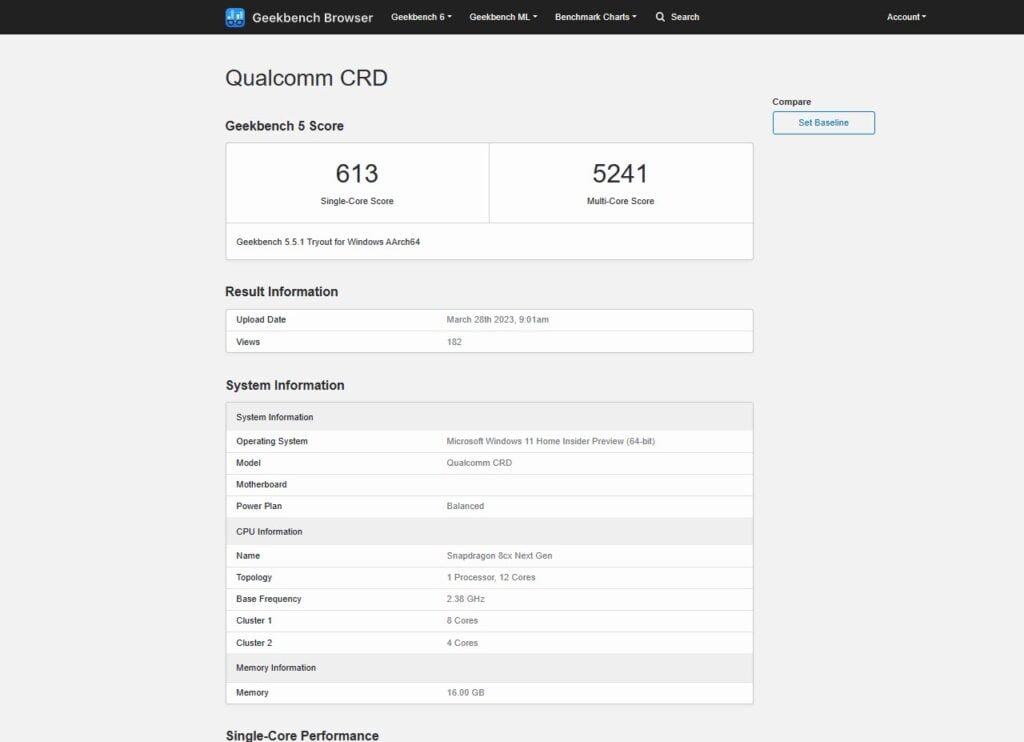Click the Motherboard row label
This screenshot has width=1024, height=742.
(x=261, y=484)
